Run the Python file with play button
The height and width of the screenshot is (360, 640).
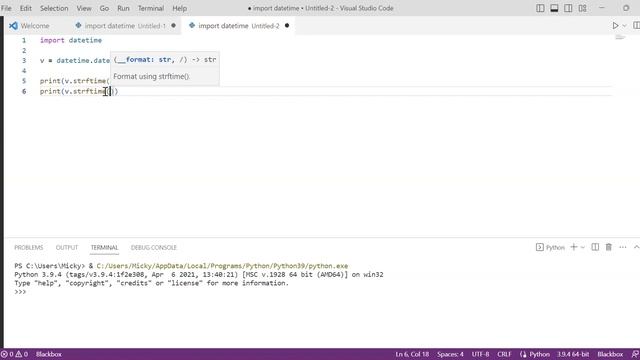pos(615,25)
